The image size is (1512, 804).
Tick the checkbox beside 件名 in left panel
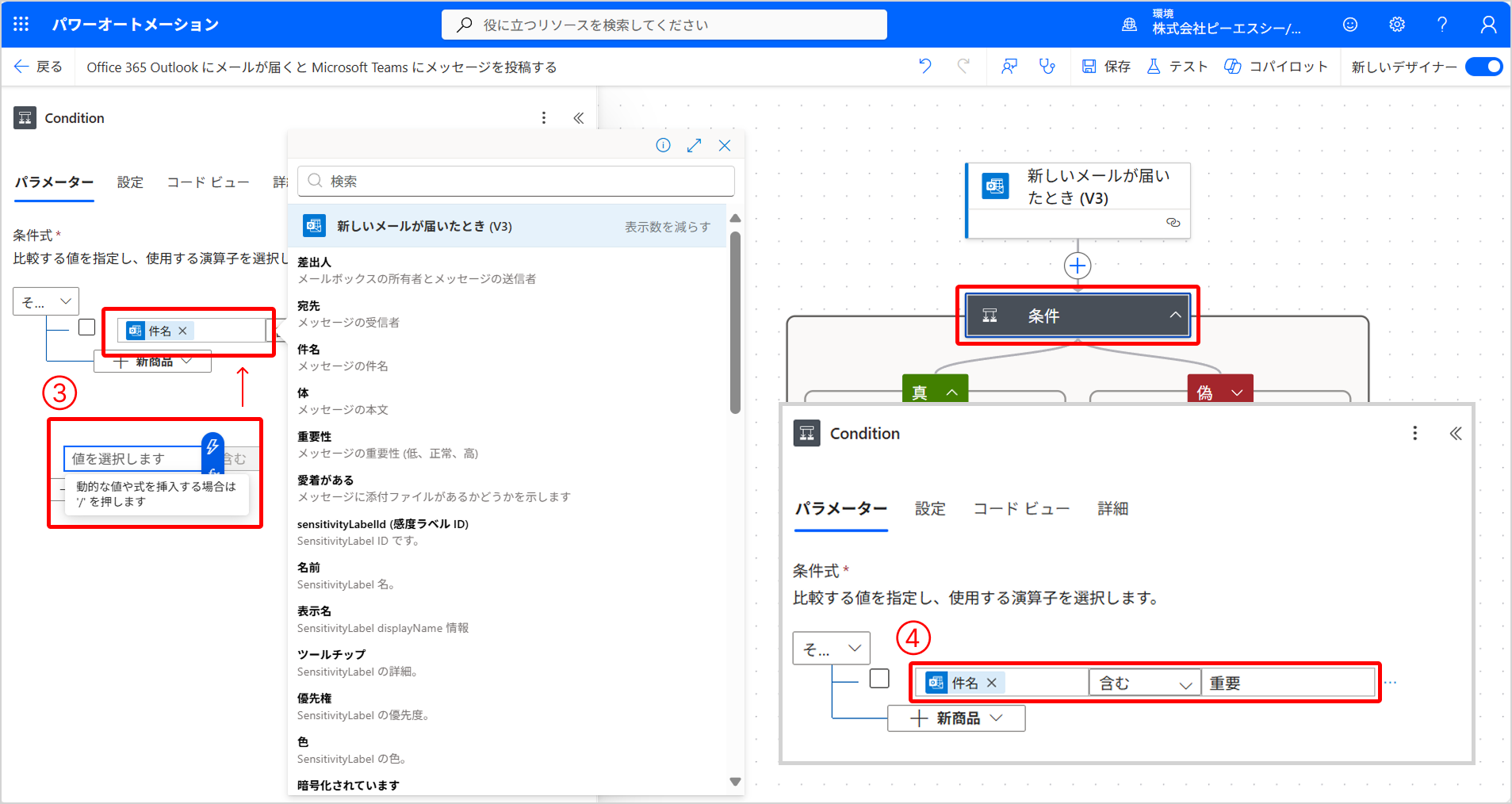tap(87, 327)
